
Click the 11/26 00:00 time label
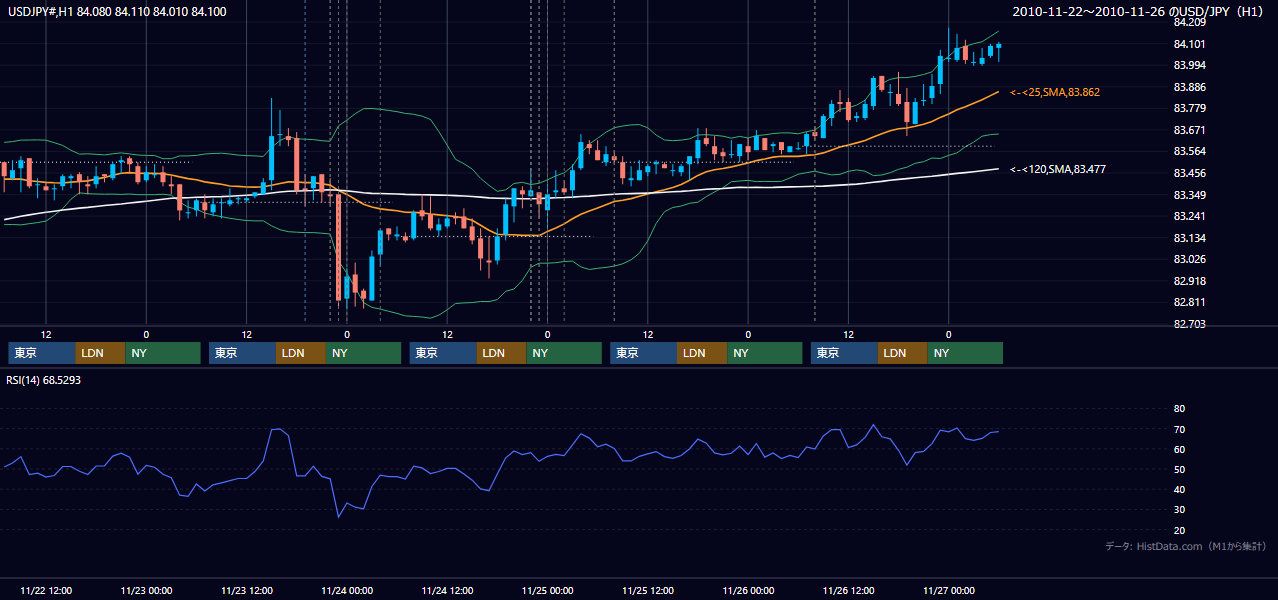pos(748,590)
